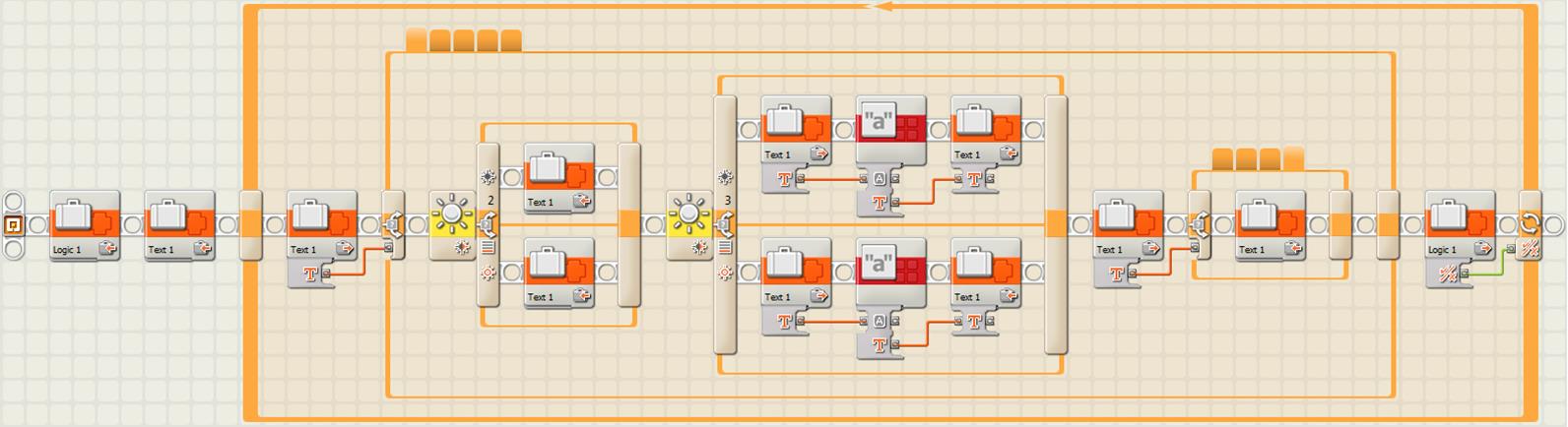Select Text 1 block in switch 2 lower branch
The height and width of the screenshot is (427, 1568).
pyautogui.click(x=559, y=271)
